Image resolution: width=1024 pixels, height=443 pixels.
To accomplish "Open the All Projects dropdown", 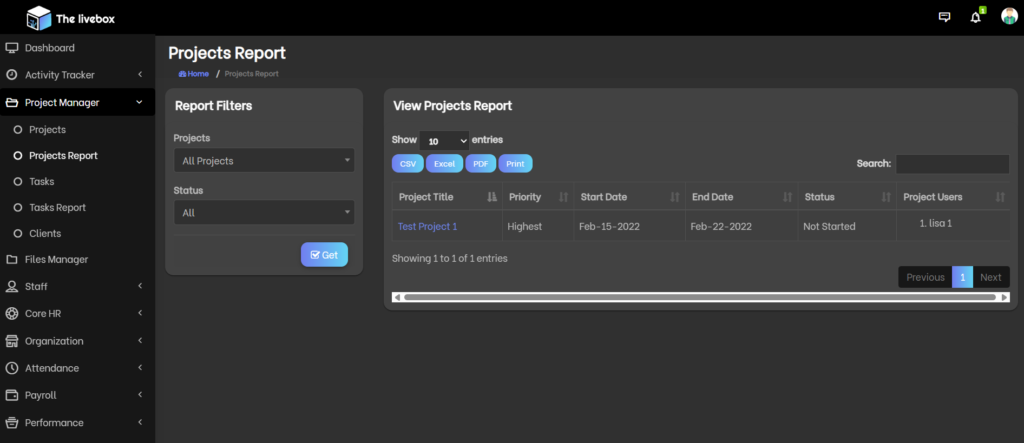I will [264, 161].
